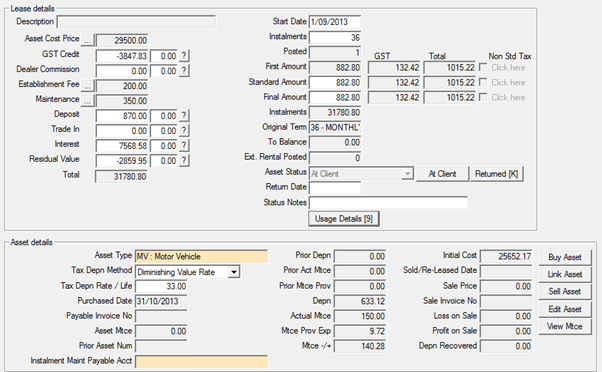Click the Dealer Commission amount field

pyautogui.click(x=122, y=71)
